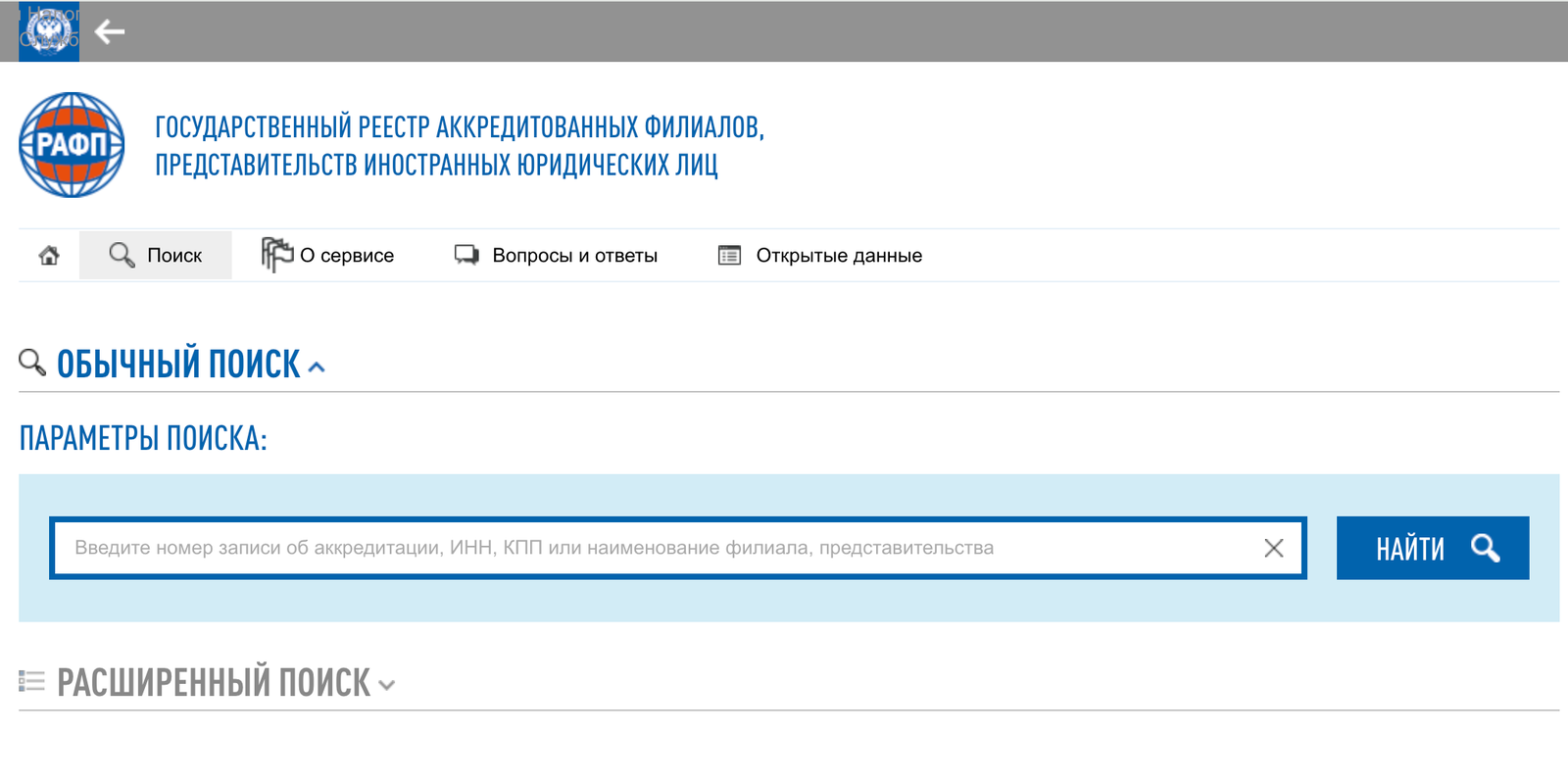Click the table icon for Открытые данные
1568x782 pixels.
729,256
